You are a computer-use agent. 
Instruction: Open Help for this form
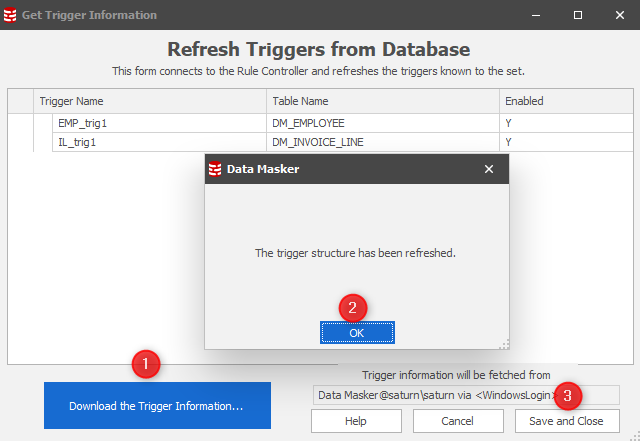point(356,421)
